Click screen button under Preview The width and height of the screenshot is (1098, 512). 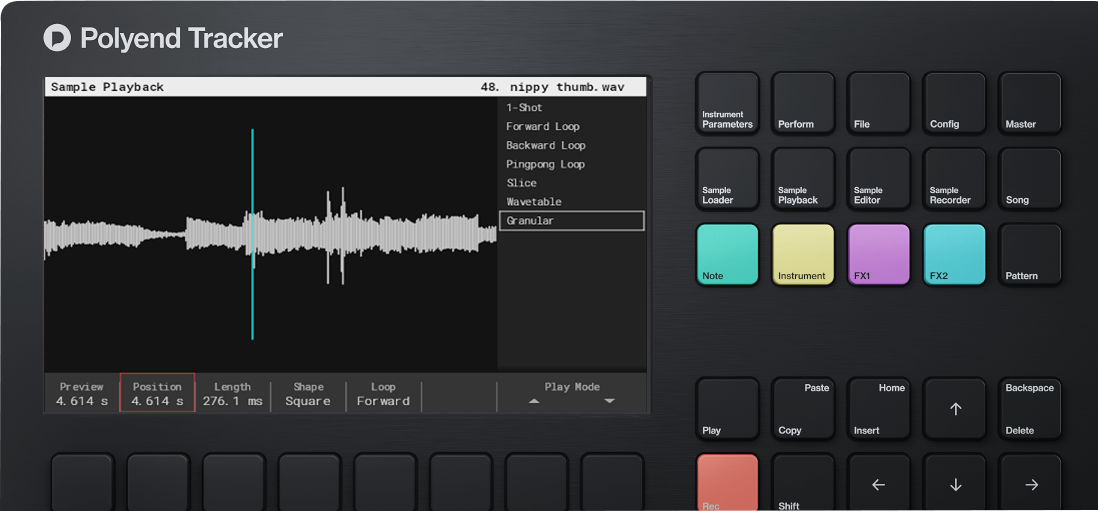coord(83,483)
